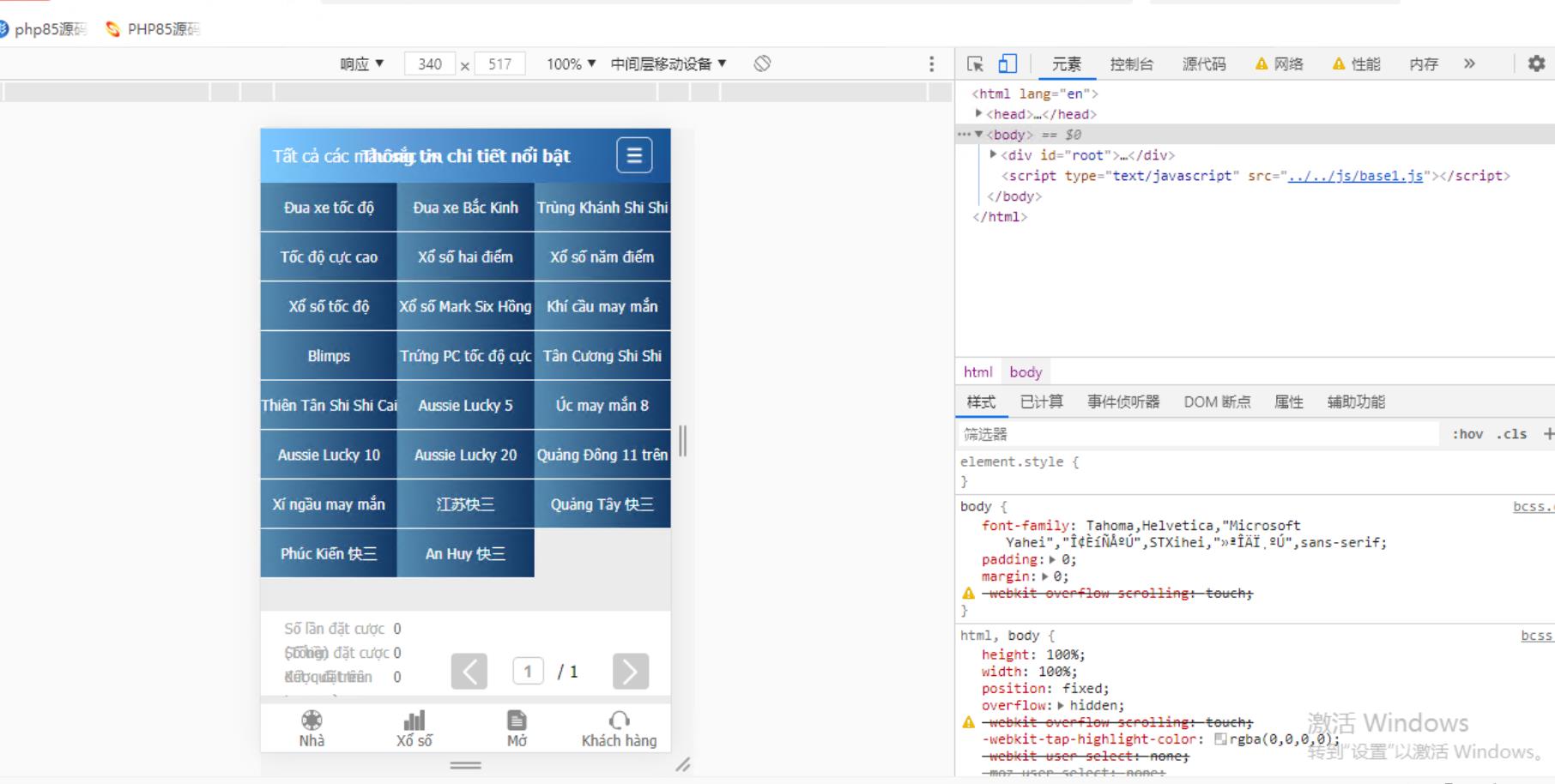1555x784 pixels.
Task: Click the inspect element picker icon
Action: (975, 64)
